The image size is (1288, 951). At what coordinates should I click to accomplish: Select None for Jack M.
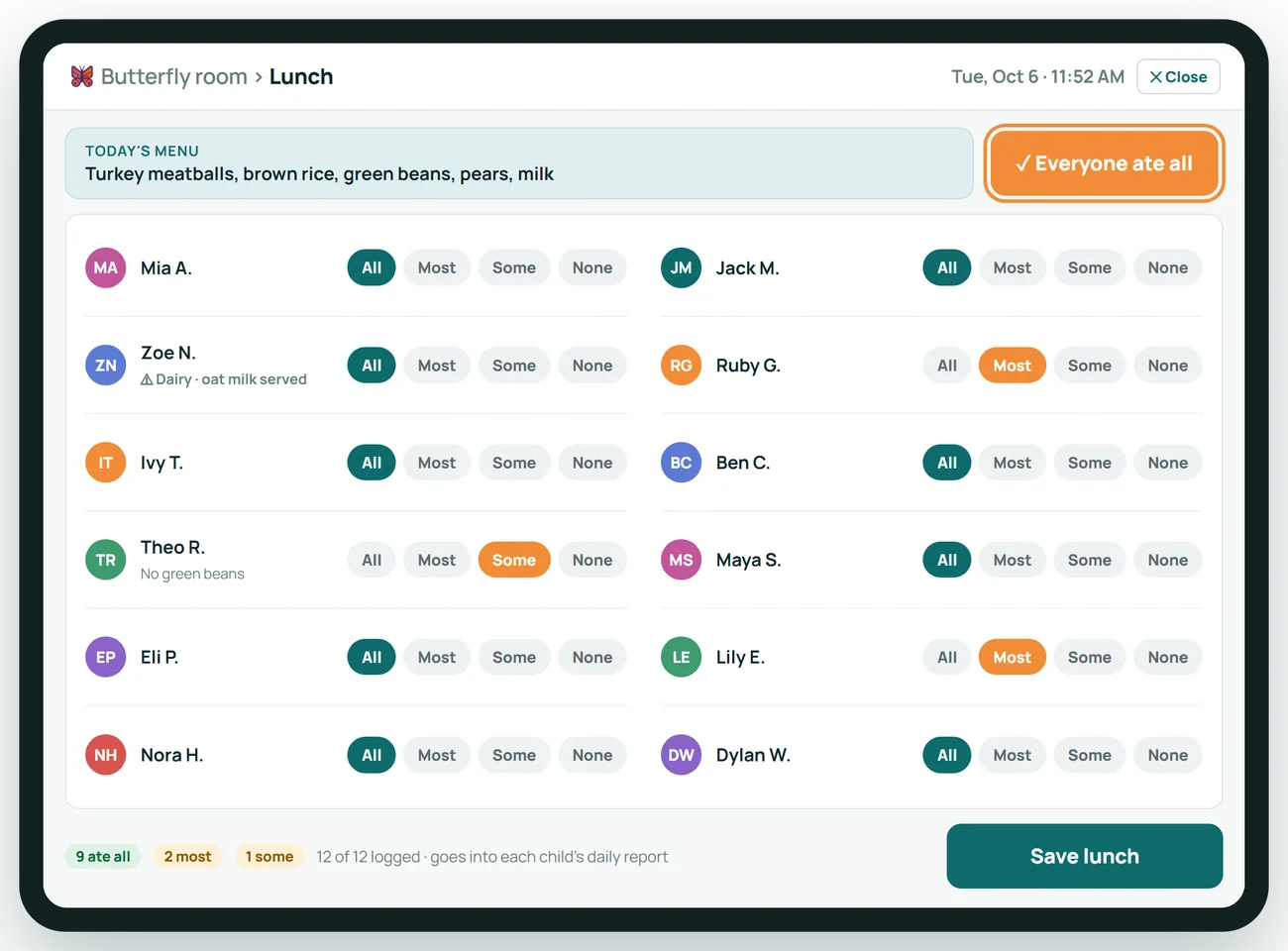[x=1168, y=267]
